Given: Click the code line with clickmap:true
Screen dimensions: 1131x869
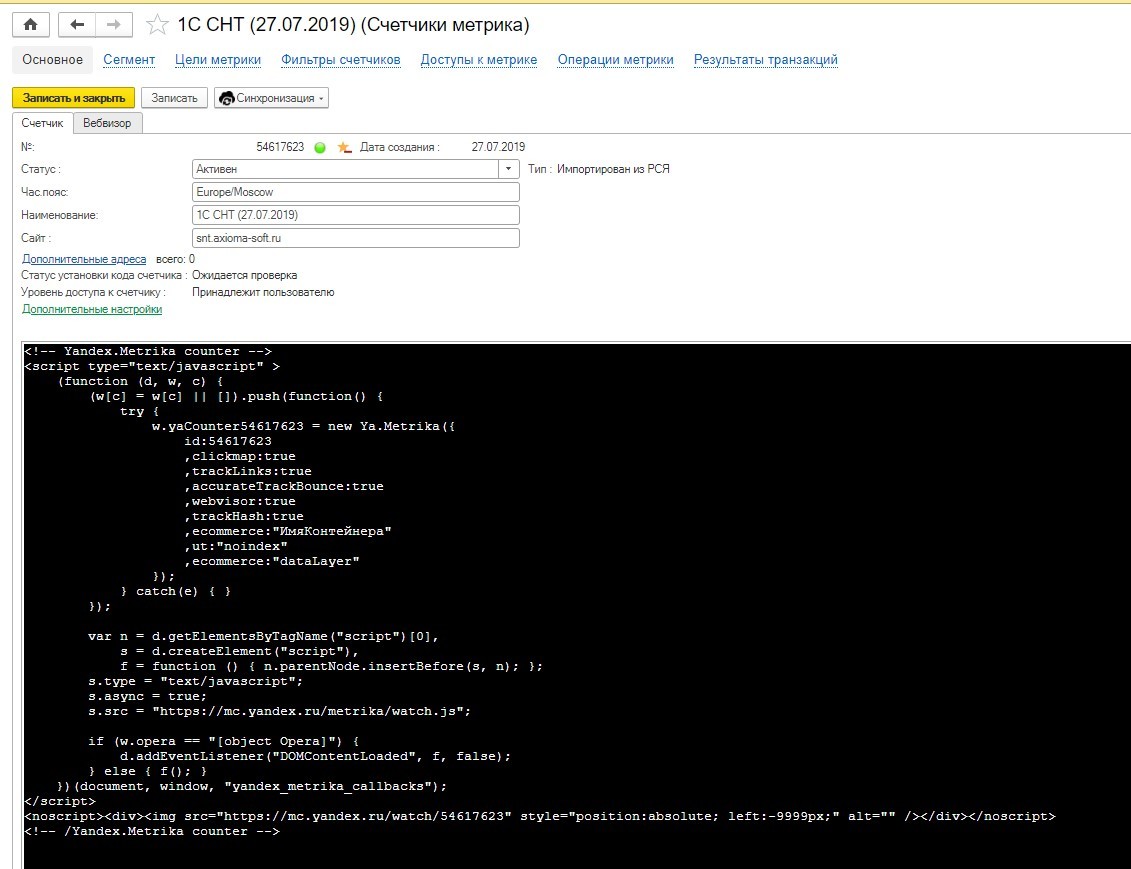Looking at the screenshot, I should [239, 456].
